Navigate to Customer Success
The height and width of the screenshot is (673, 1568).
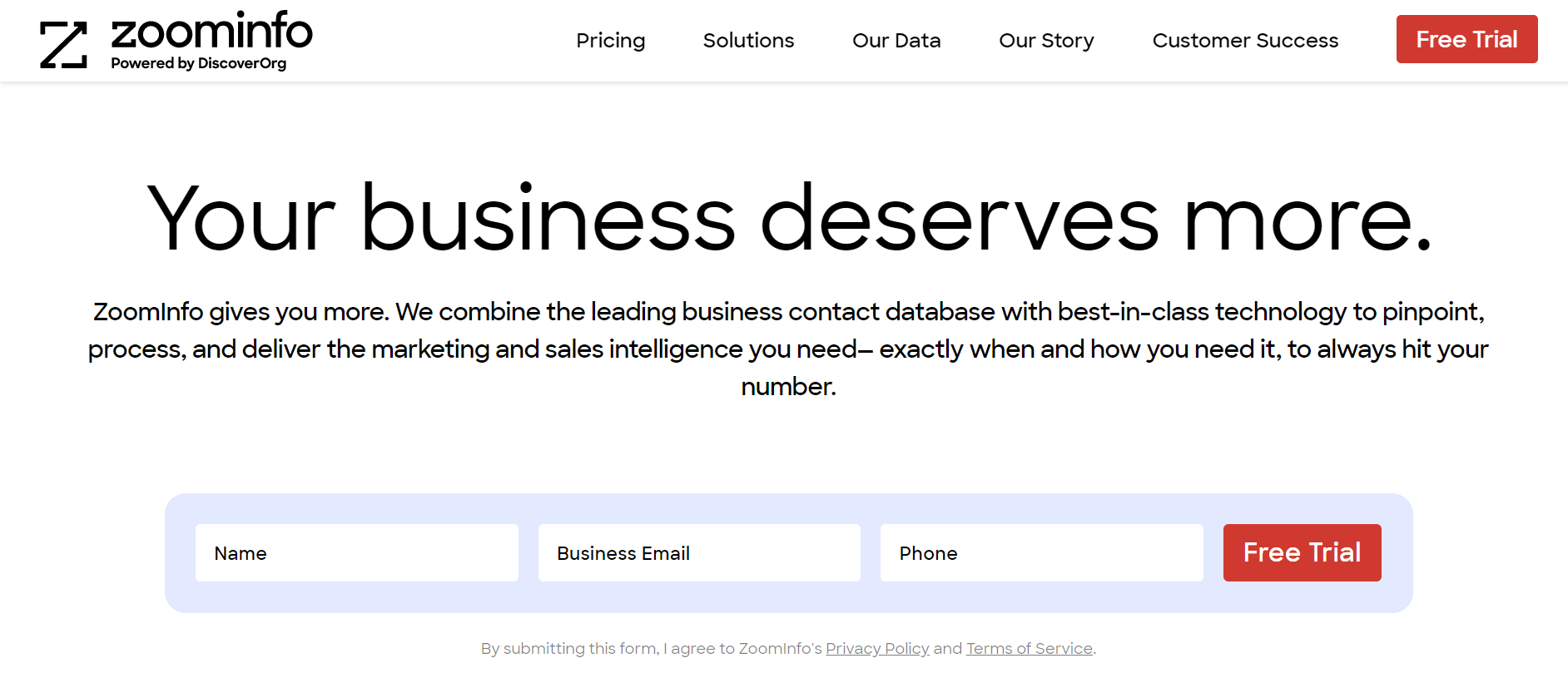[x=1245, y=40]
